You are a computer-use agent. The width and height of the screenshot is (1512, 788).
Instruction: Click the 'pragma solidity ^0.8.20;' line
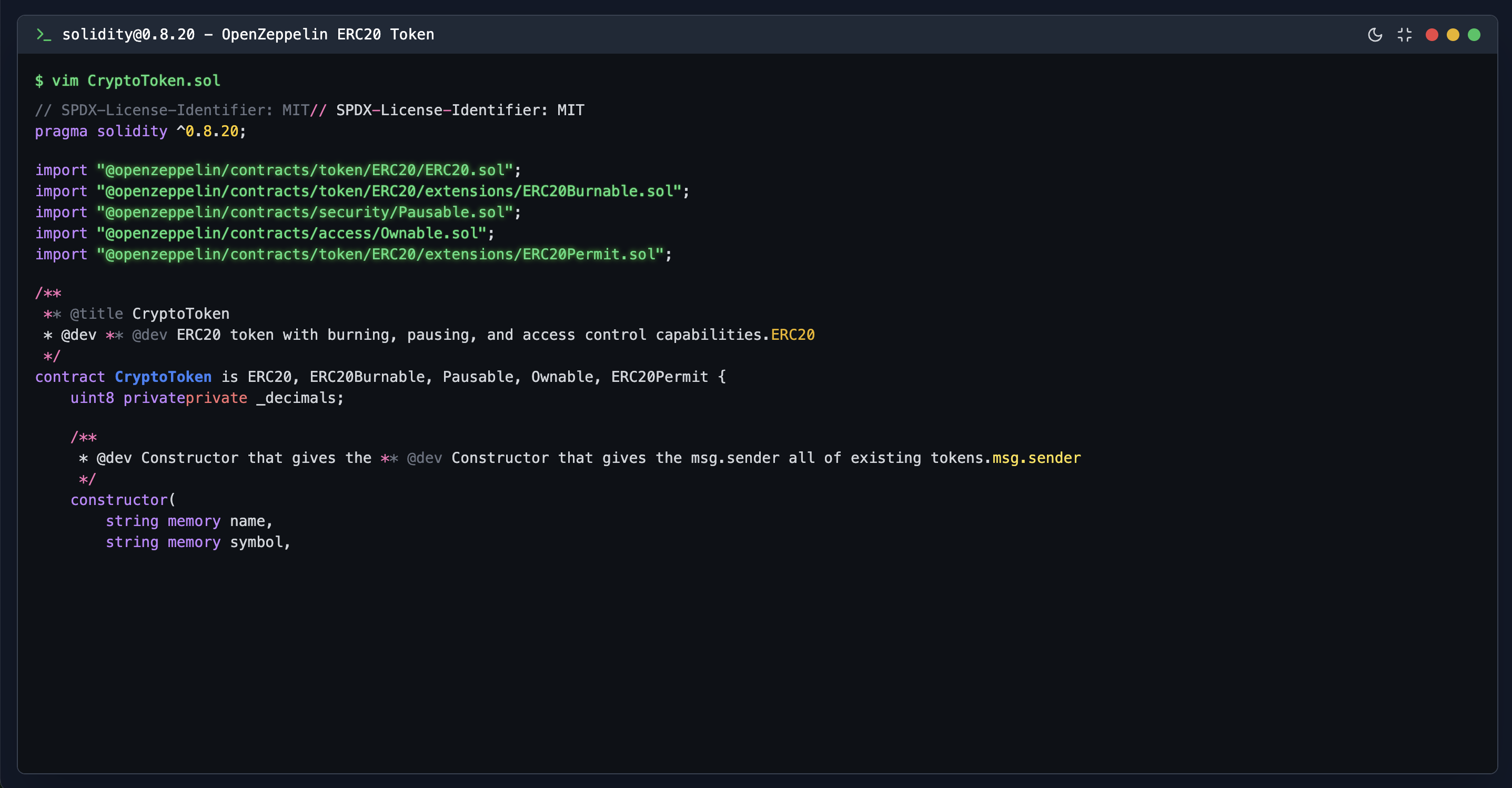(x=140, y=131)
